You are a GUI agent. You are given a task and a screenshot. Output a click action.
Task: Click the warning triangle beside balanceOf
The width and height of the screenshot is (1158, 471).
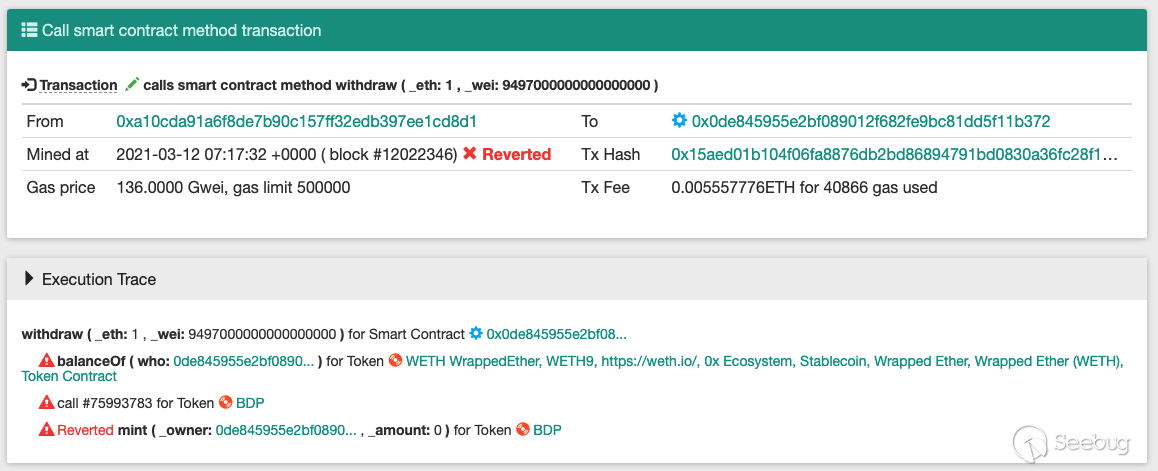[x=46, y=360]
